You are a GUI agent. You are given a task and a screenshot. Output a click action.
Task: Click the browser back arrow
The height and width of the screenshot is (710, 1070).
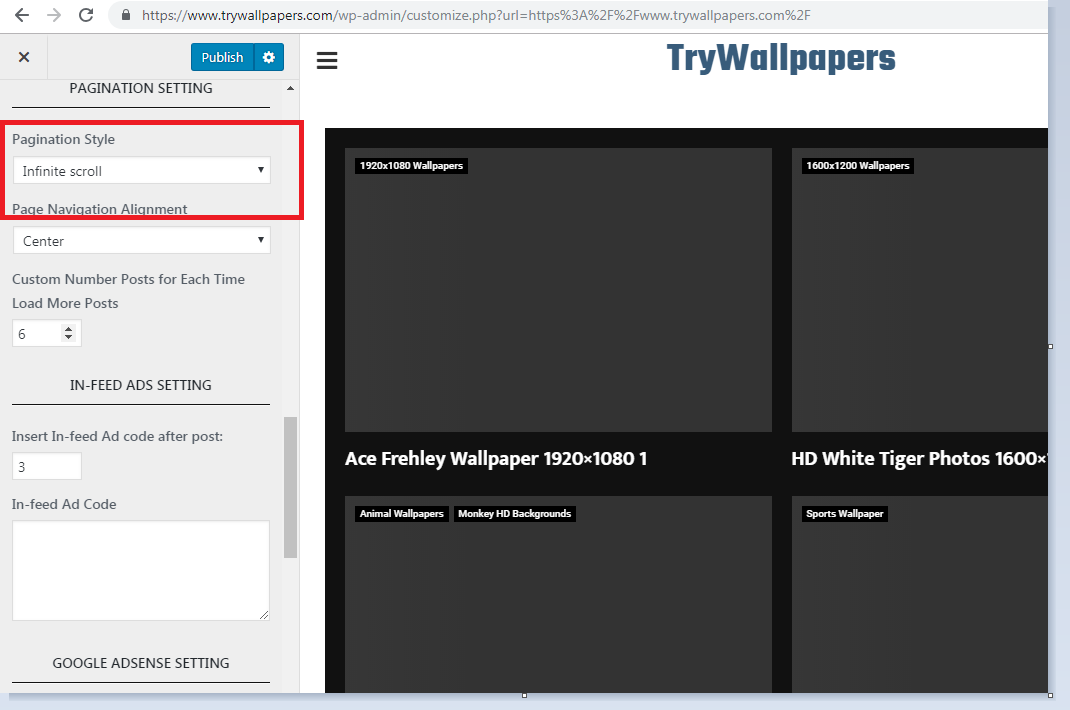pyautogui.click(x=22, y=15)
